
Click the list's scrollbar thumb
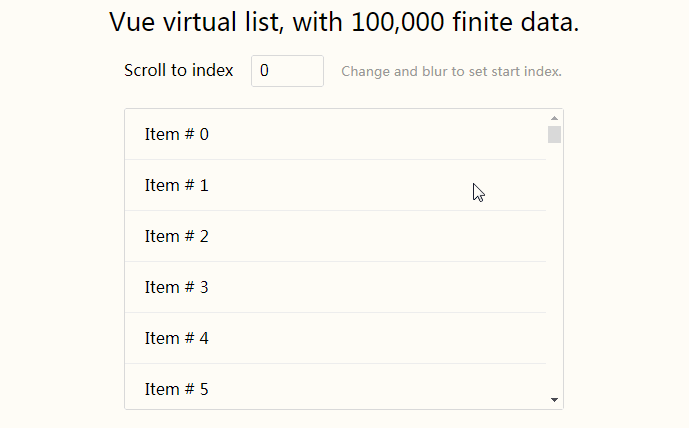(555, 135)
